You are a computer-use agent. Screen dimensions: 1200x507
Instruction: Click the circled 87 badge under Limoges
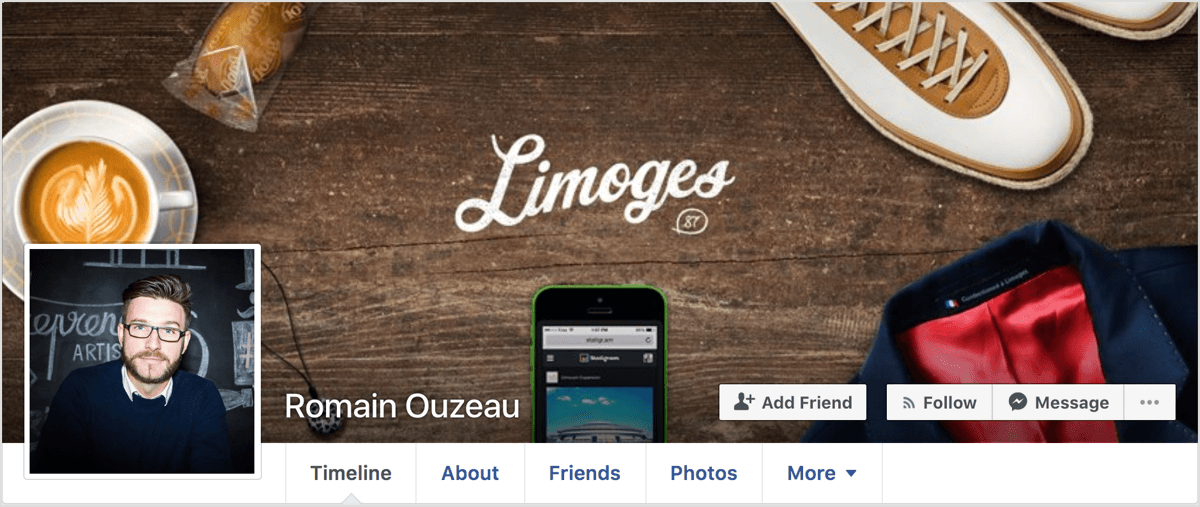tap(691, 222)
